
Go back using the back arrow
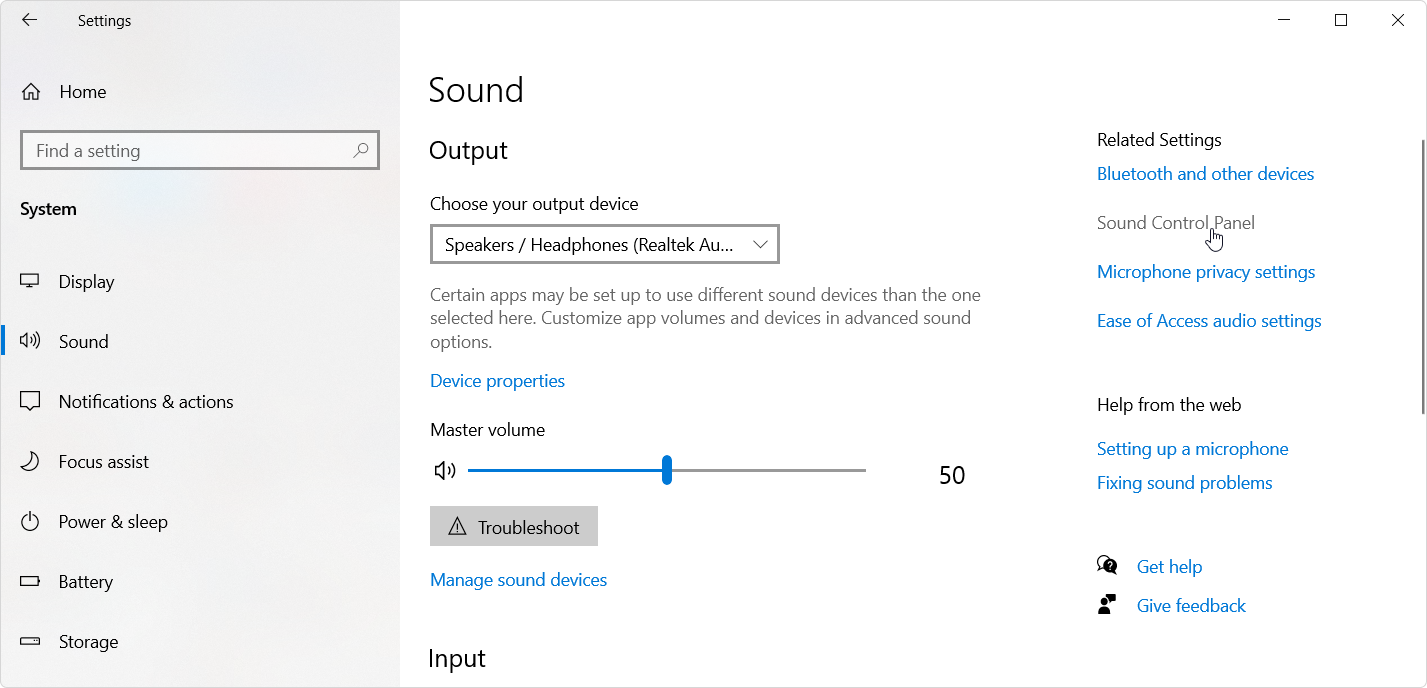(x=29, y=20)
